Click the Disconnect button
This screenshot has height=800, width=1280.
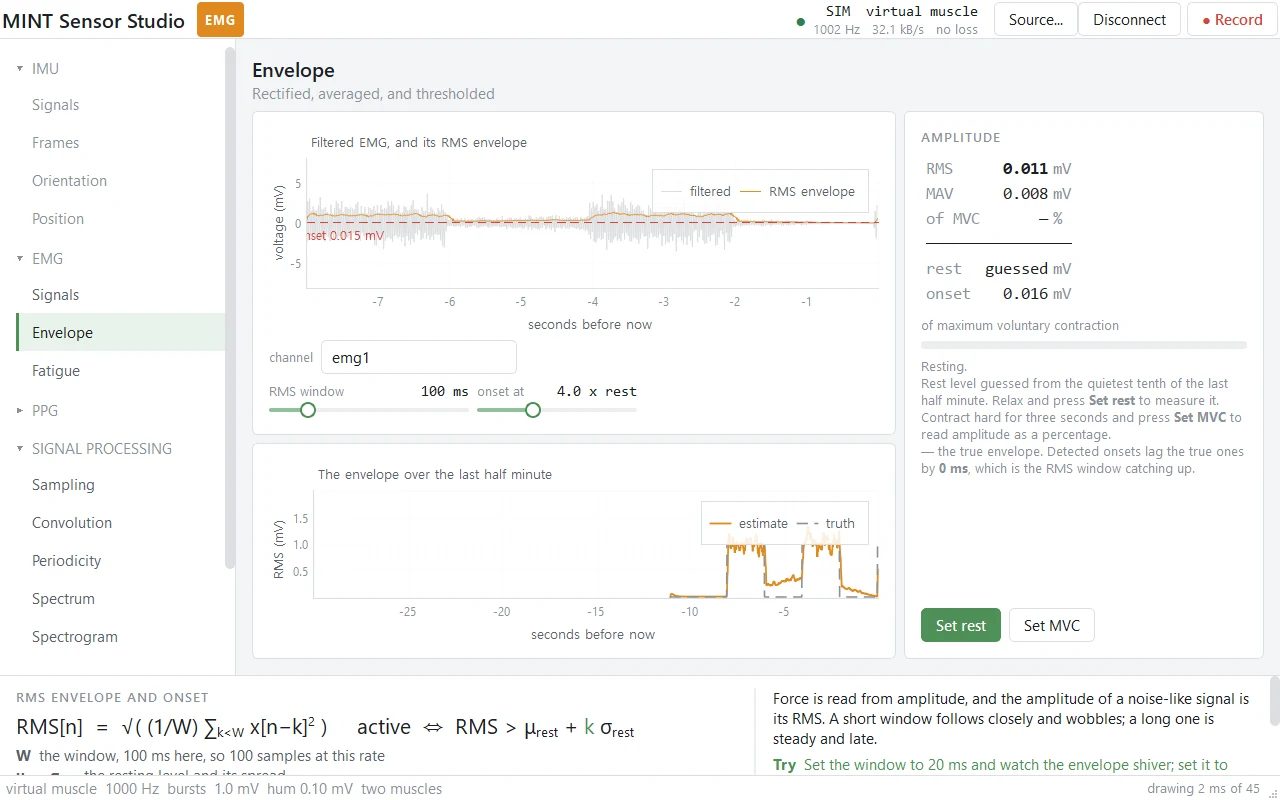1129,20
